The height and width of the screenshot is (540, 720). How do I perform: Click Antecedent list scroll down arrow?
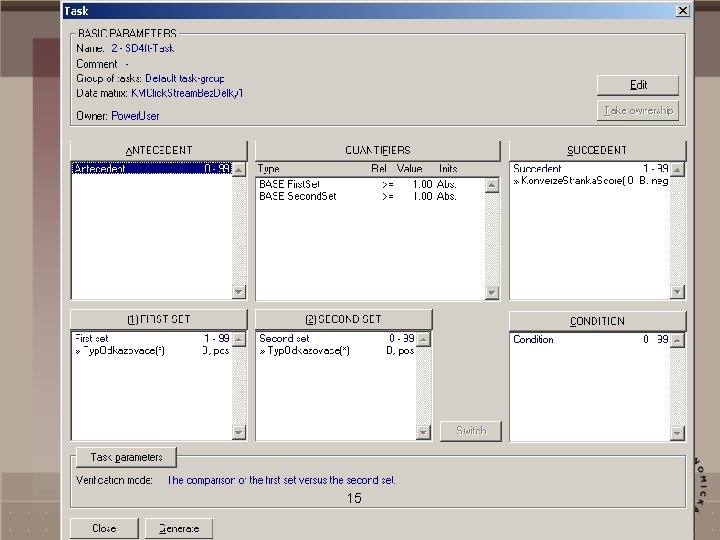(239, 292)
